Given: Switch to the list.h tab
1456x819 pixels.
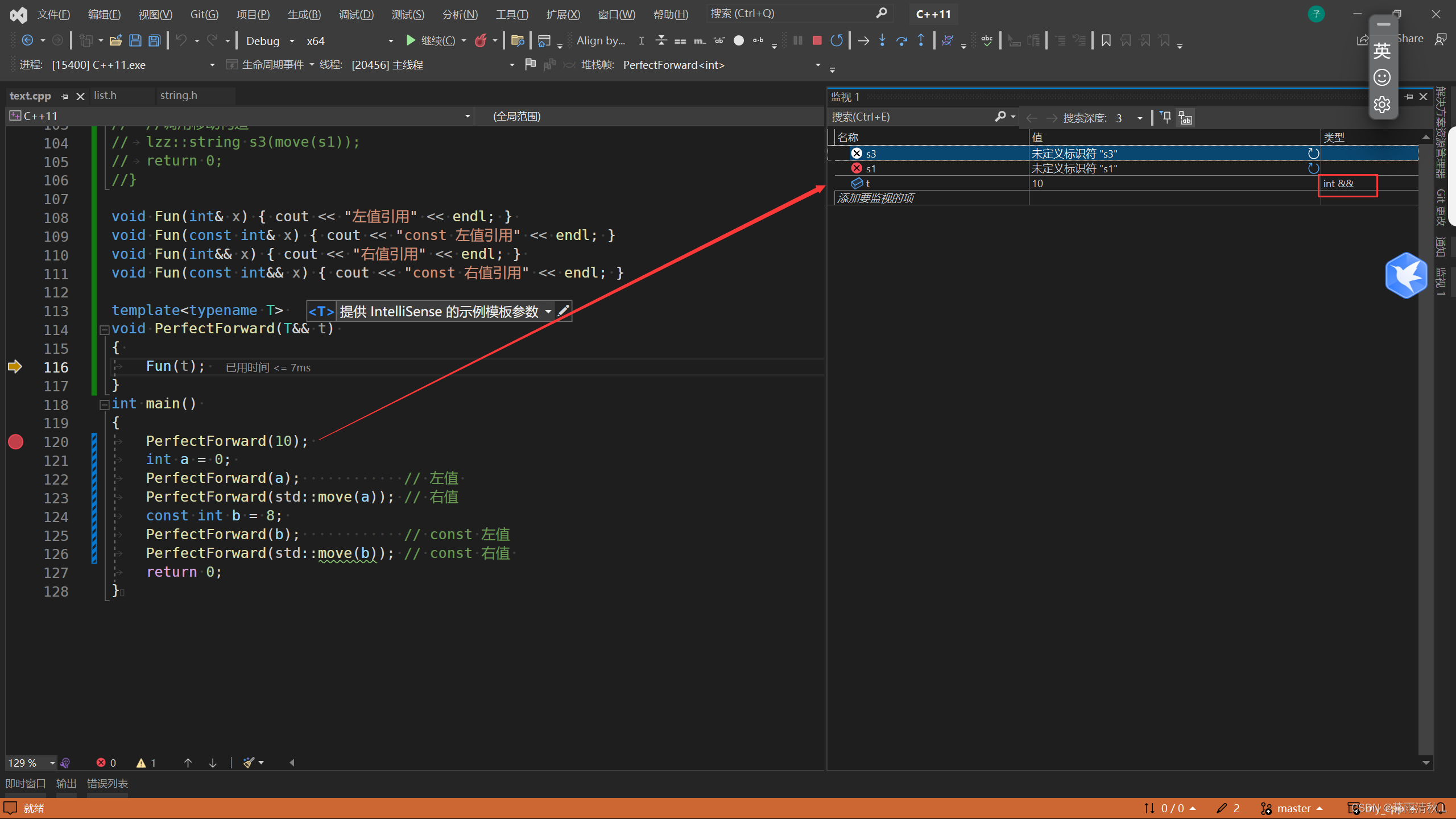Looking at the screenshot, I should pyautogui.click(x=105, y=96).
